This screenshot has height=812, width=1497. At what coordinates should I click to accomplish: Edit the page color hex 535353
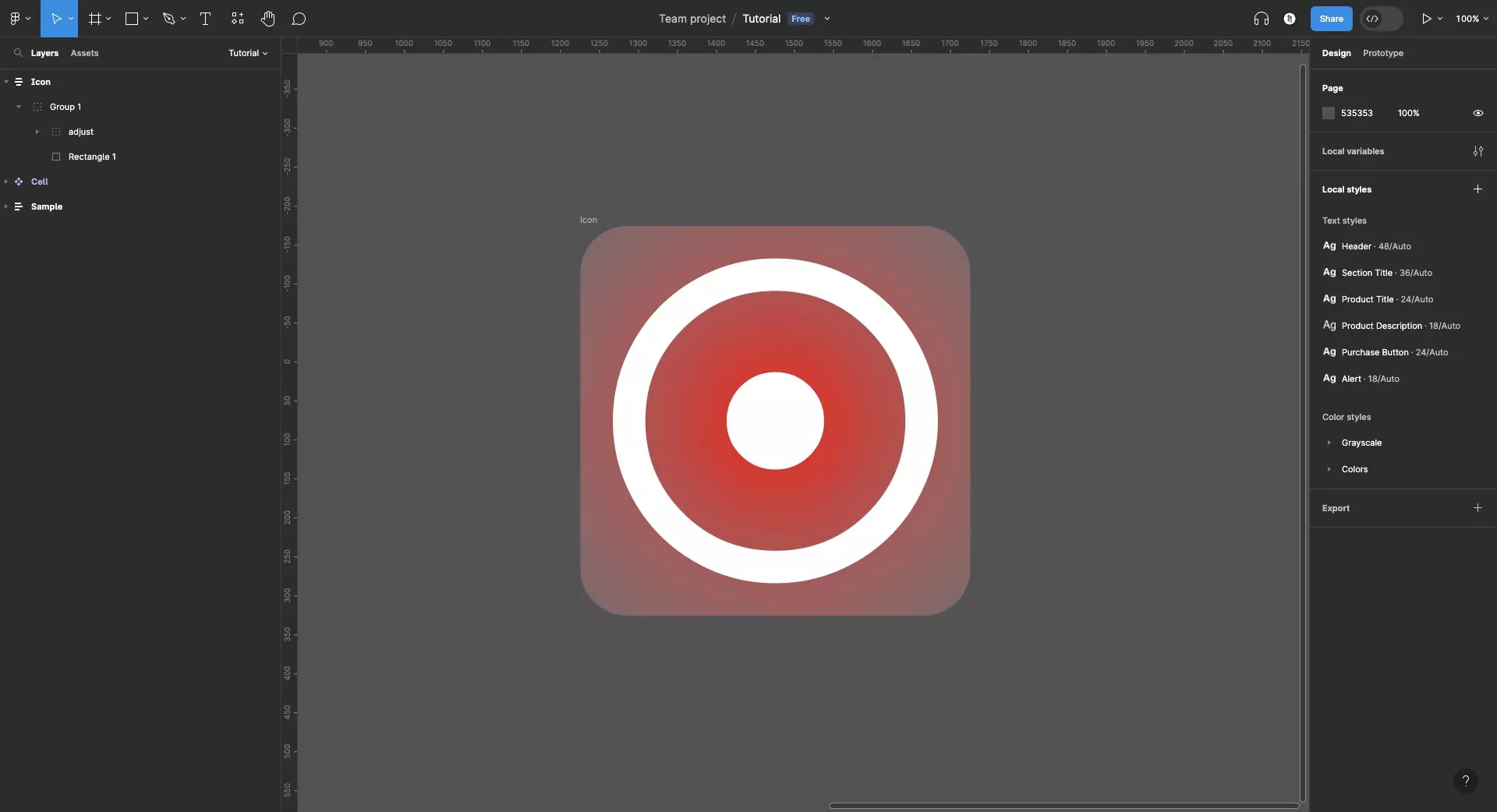click(1357, 113)
